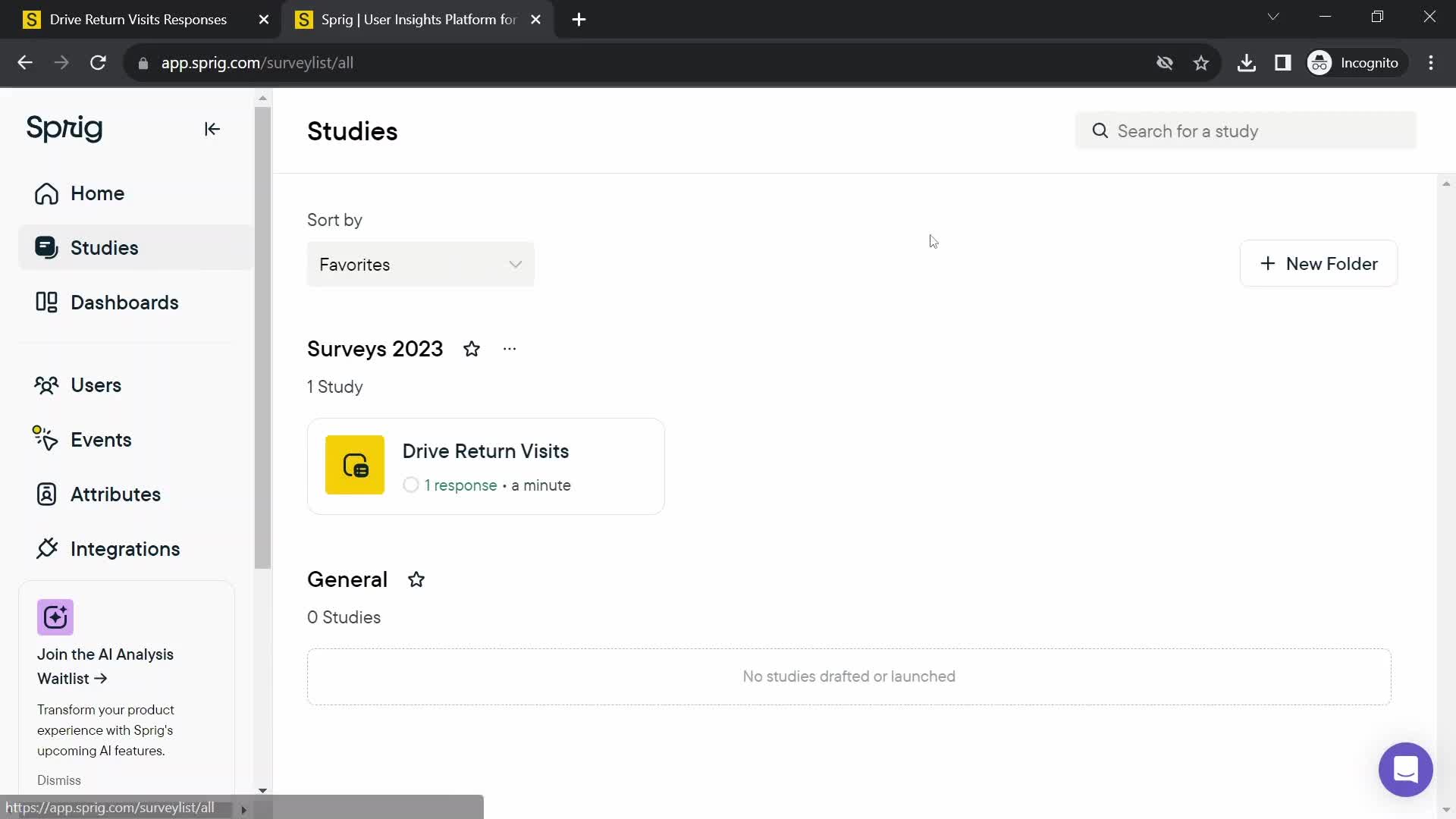
Task: Expand the Surveys 2023 folder options menu
Action: click(510, 348)
